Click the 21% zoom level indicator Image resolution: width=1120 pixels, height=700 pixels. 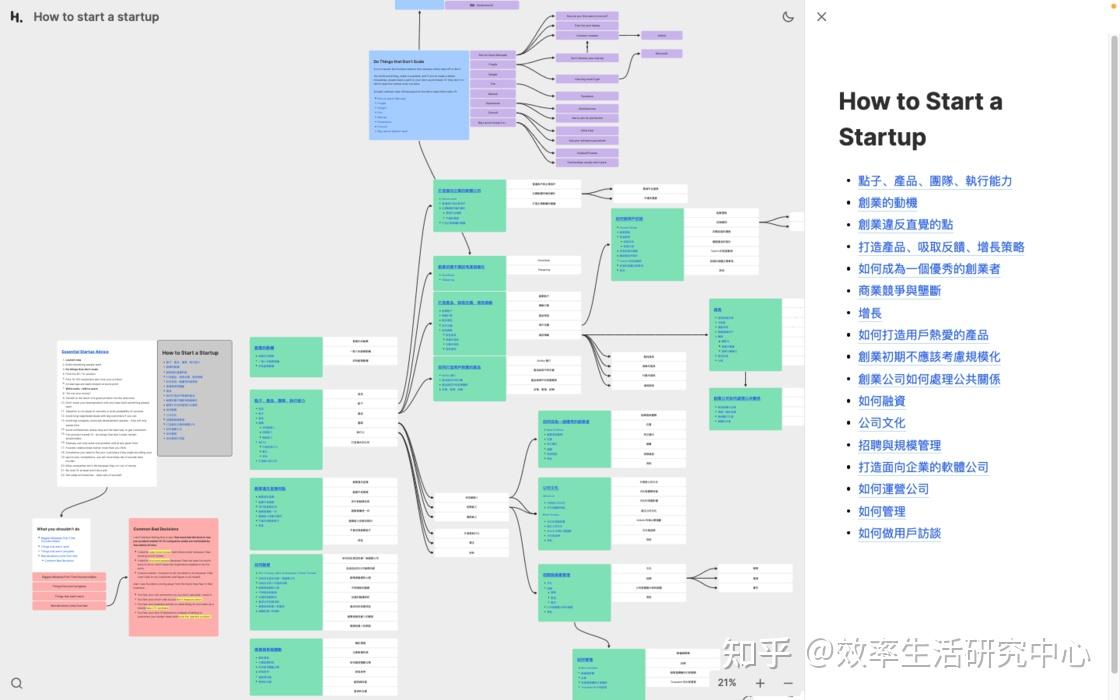coord(726,682)
